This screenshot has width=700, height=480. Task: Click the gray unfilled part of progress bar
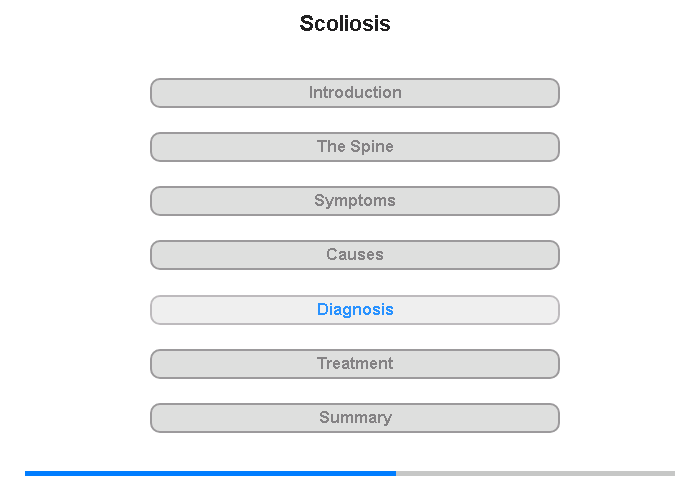pyautogui.click(x=535, y=473)
